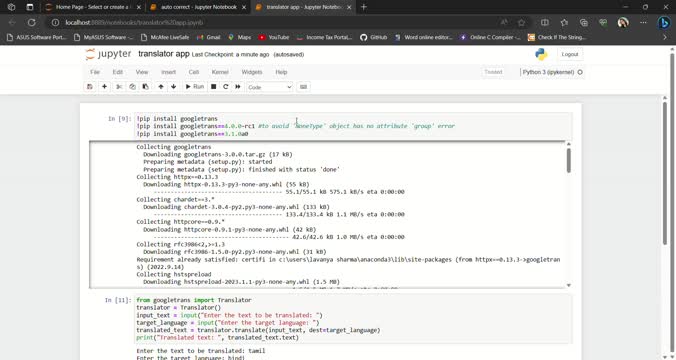Open the Widgets menu
Viewport: 676px width, 360px height.
(x=252, y=72)
